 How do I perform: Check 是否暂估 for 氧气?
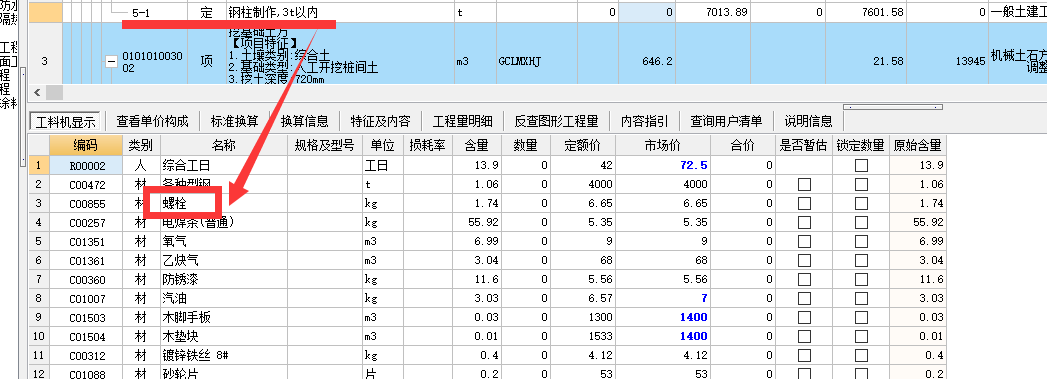coord(805,242)
